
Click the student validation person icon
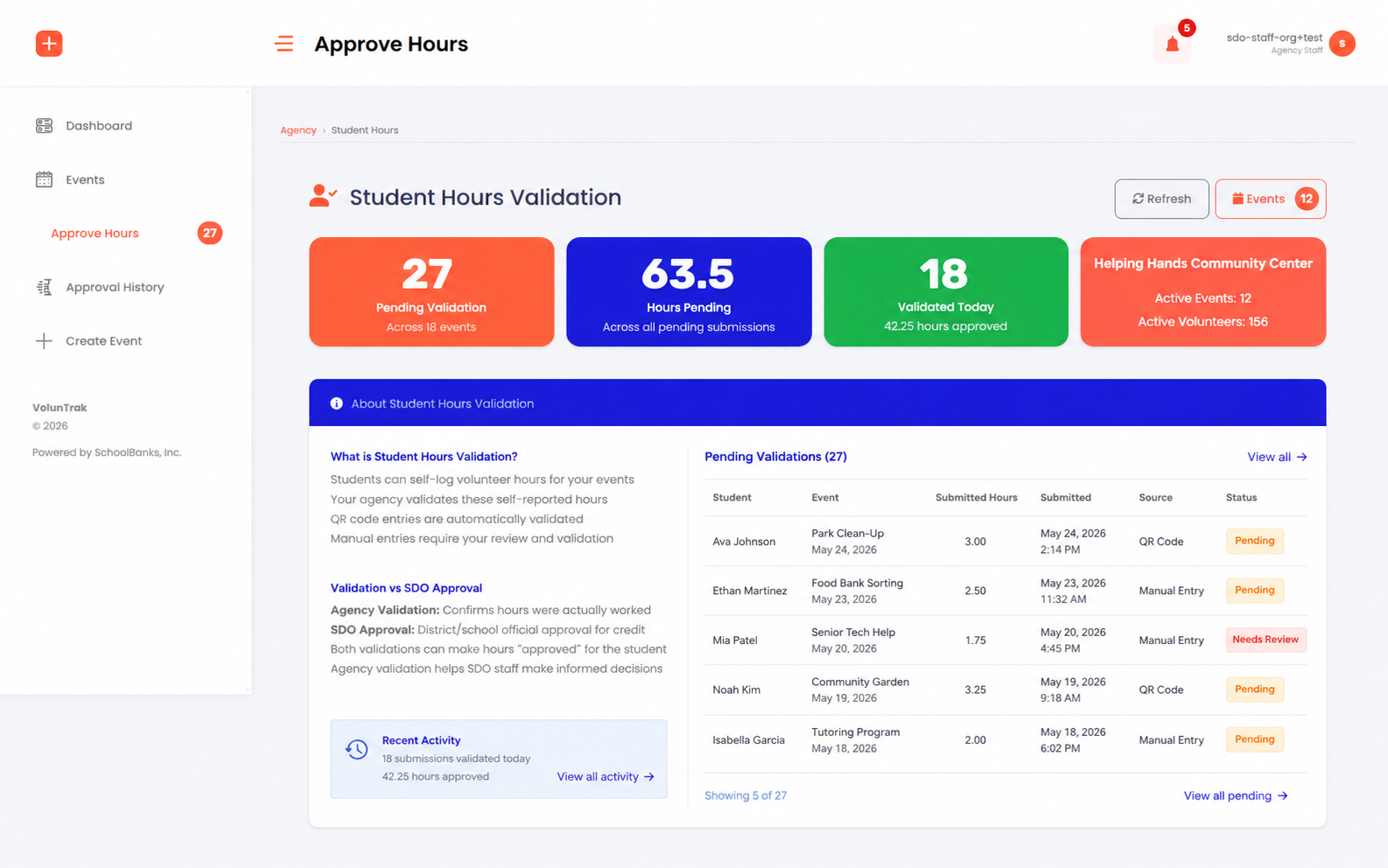(x=323, y=196)
